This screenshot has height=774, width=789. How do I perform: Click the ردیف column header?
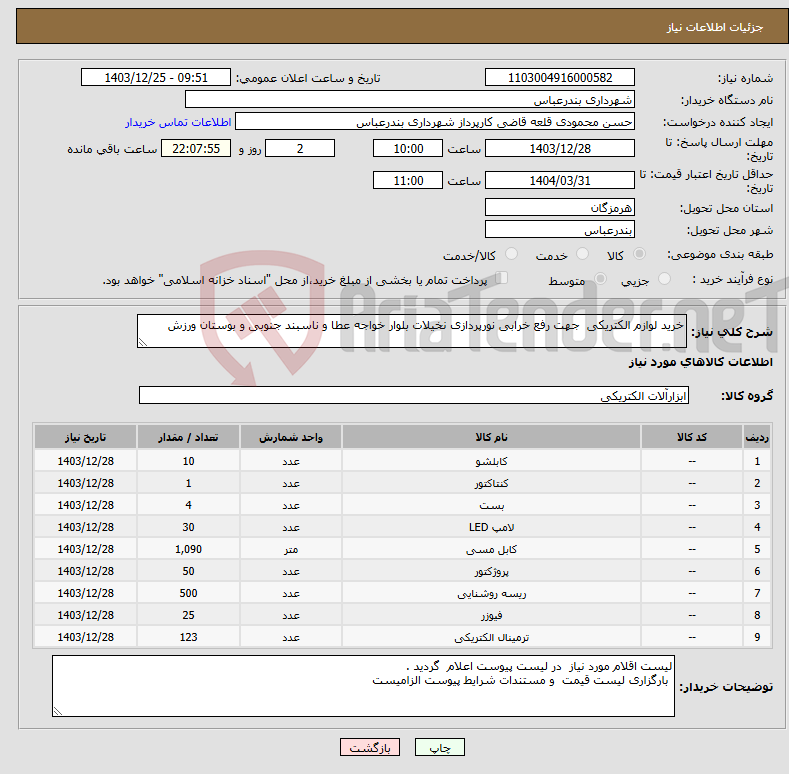coord(757,437)
